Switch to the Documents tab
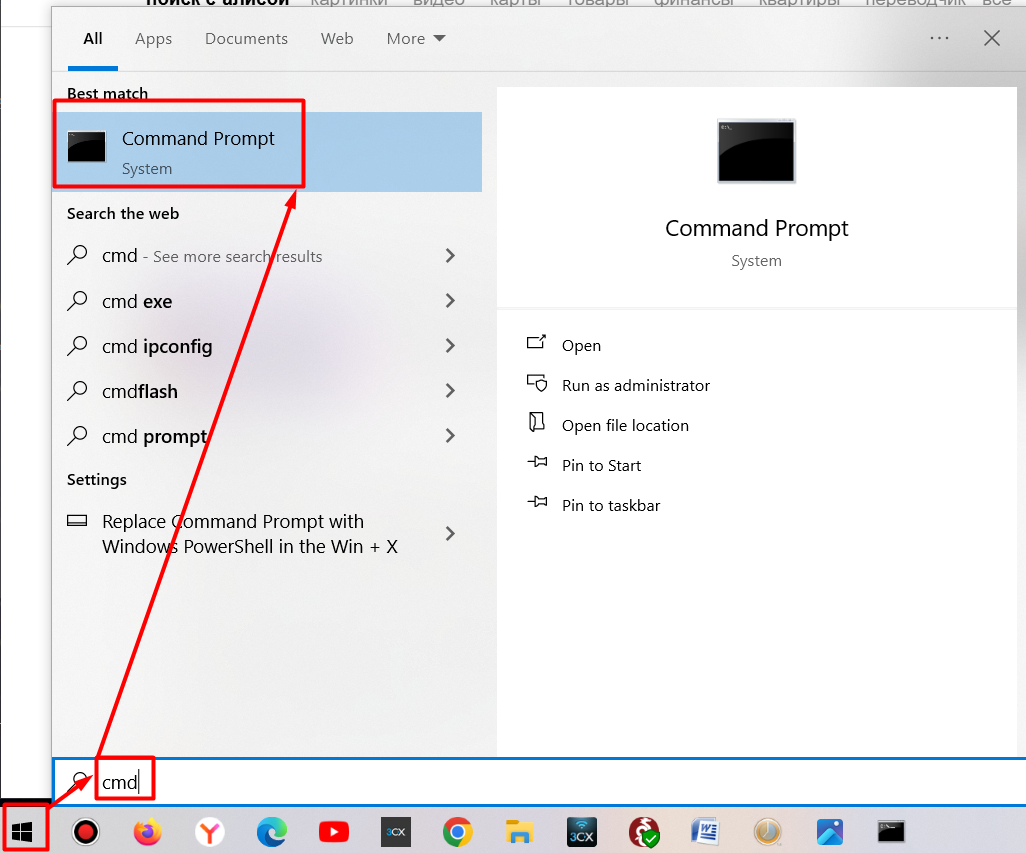This screenshot has width=1026, height=853. [246, 39]
